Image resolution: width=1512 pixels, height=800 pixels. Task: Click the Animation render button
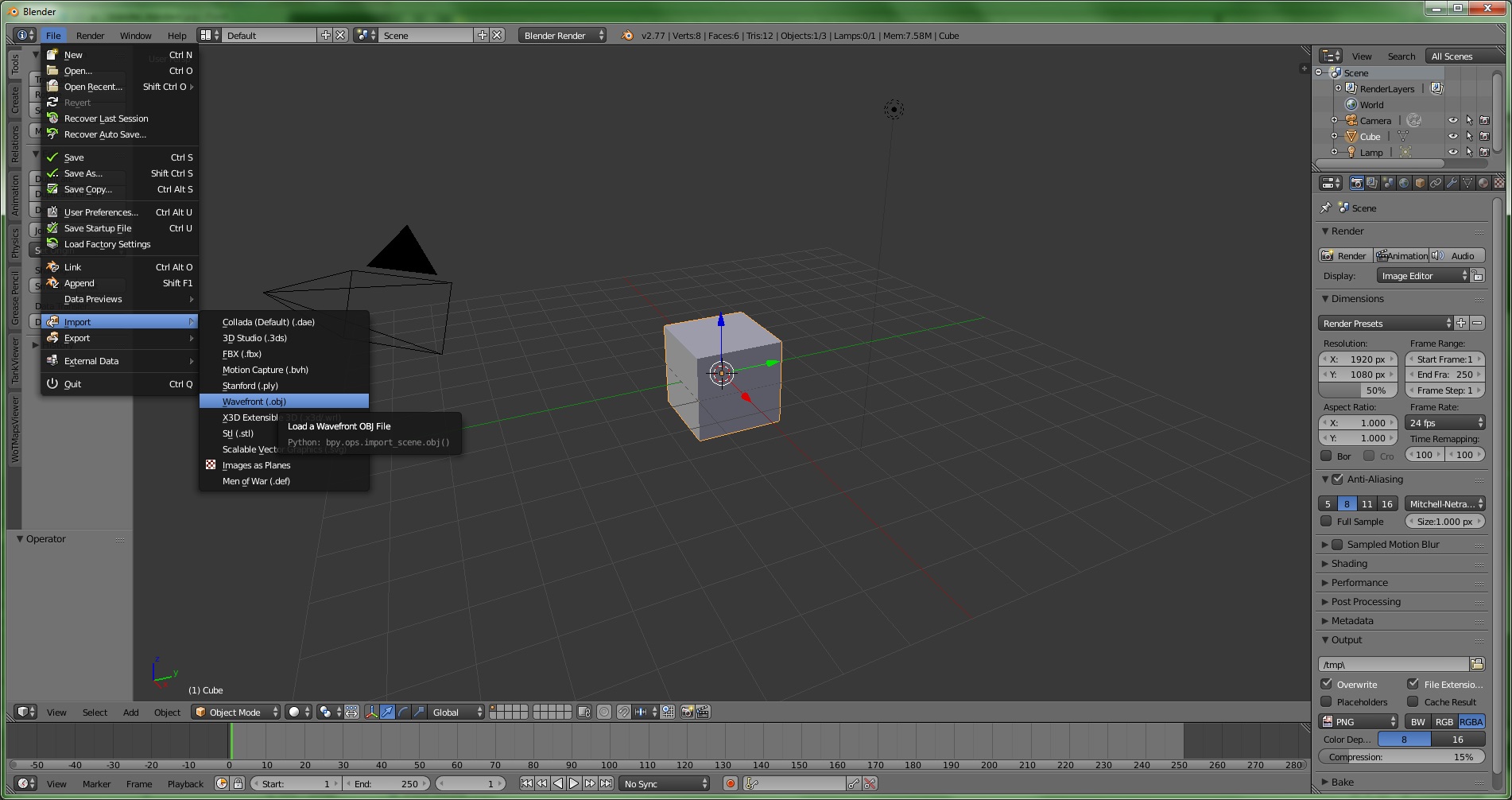tap(1402, 255)
